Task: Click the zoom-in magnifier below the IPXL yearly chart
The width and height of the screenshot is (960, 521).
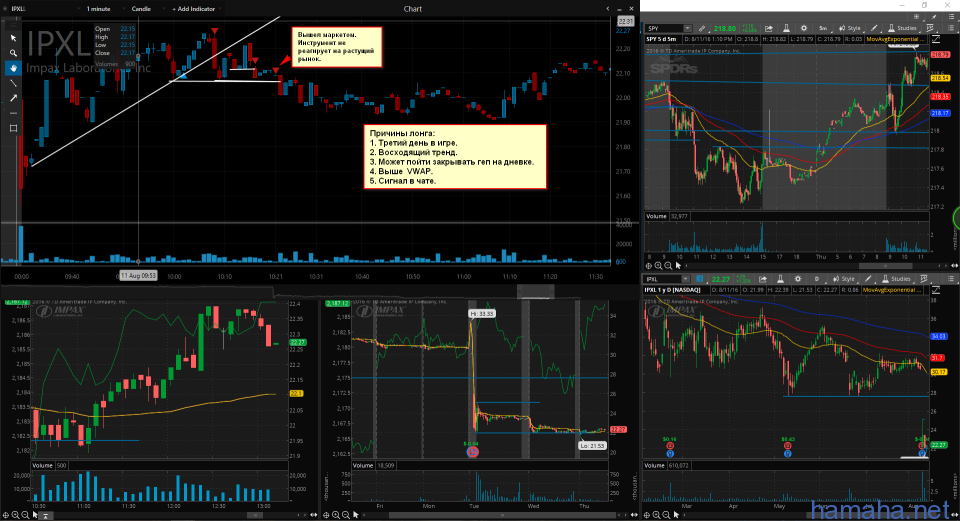Action: [x=656, y=515]
